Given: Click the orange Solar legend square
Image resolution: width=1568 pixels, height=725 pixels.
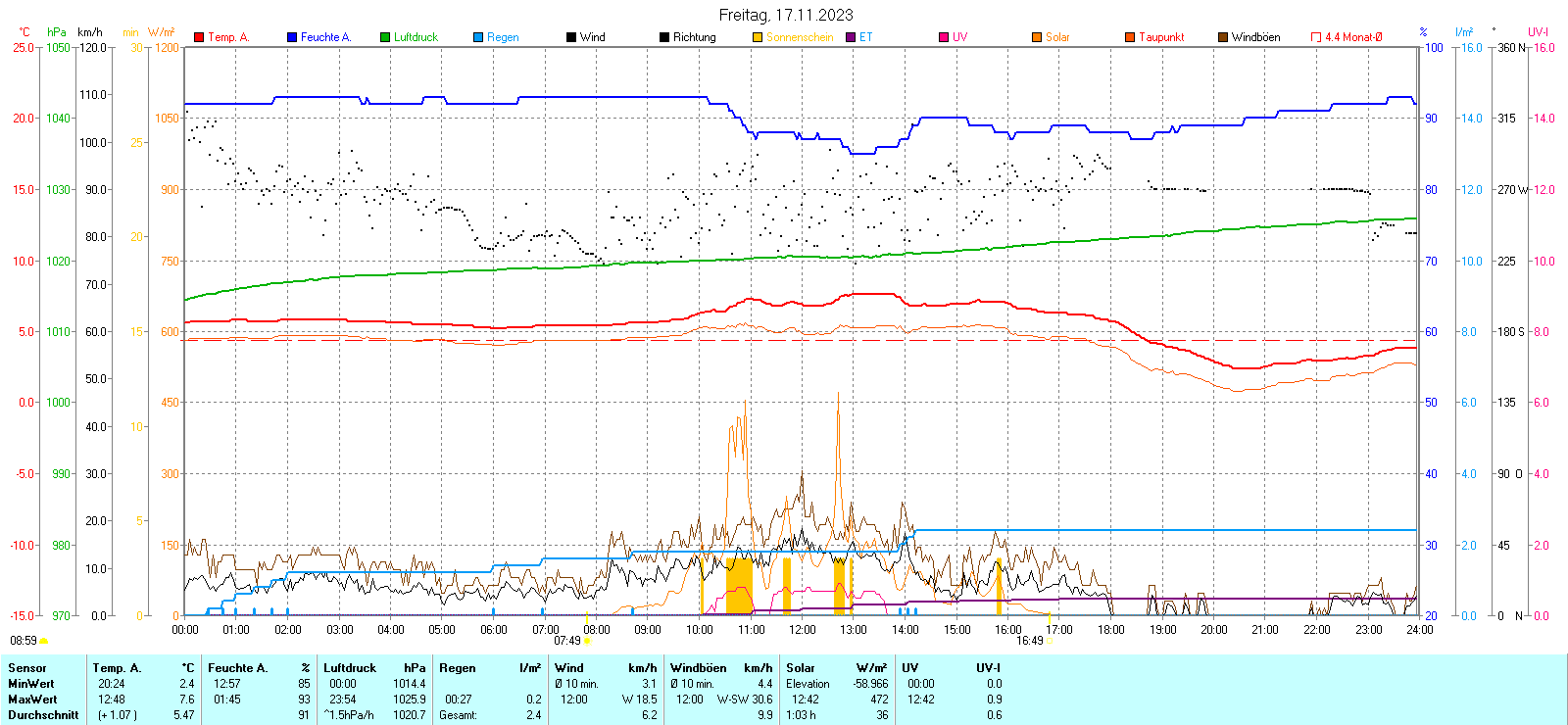Looking at the screenshot, I should point(1037,37).
